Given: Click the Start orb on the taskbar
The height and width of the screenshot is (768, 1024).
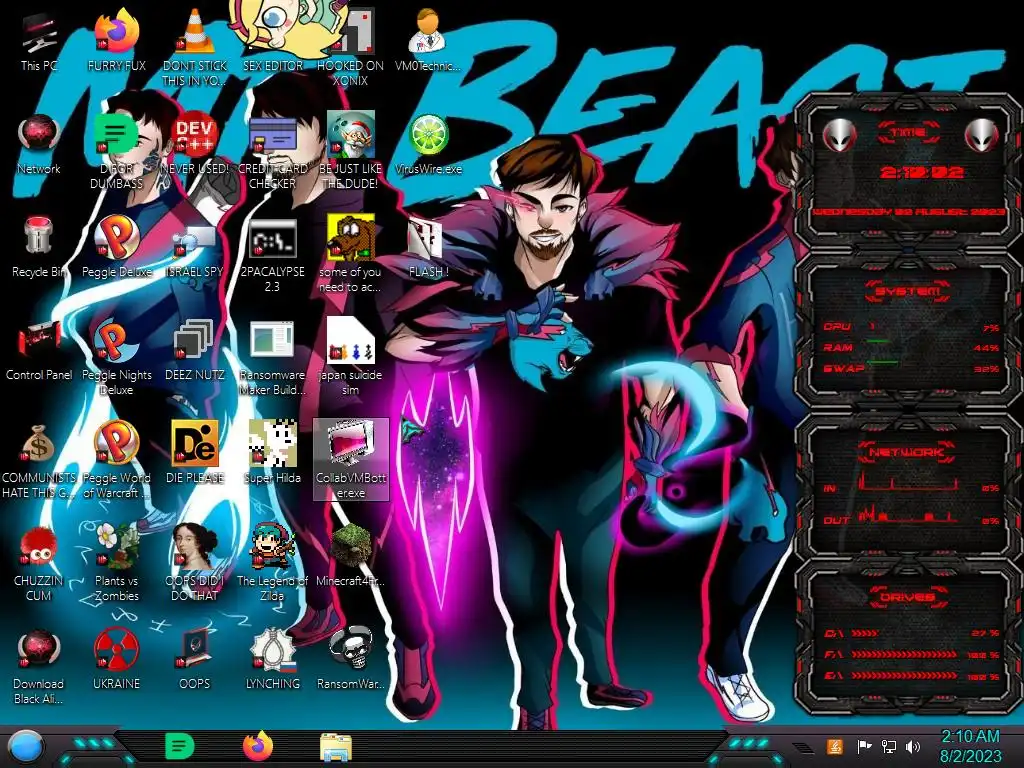Looking at the screenshot, I should coord(25,747).
